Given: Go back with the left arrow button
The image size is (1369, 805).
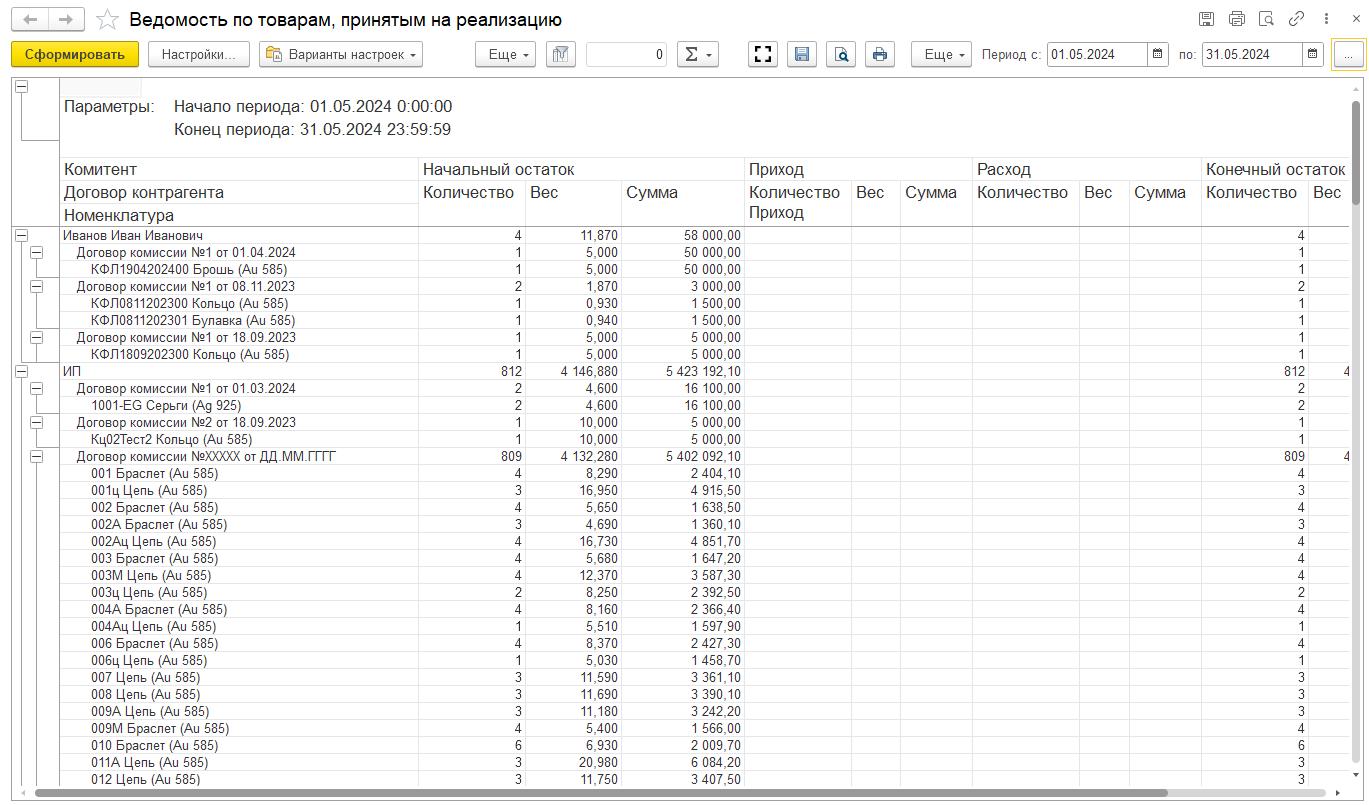Looking at the screenshot, I should tap(32, 19).
